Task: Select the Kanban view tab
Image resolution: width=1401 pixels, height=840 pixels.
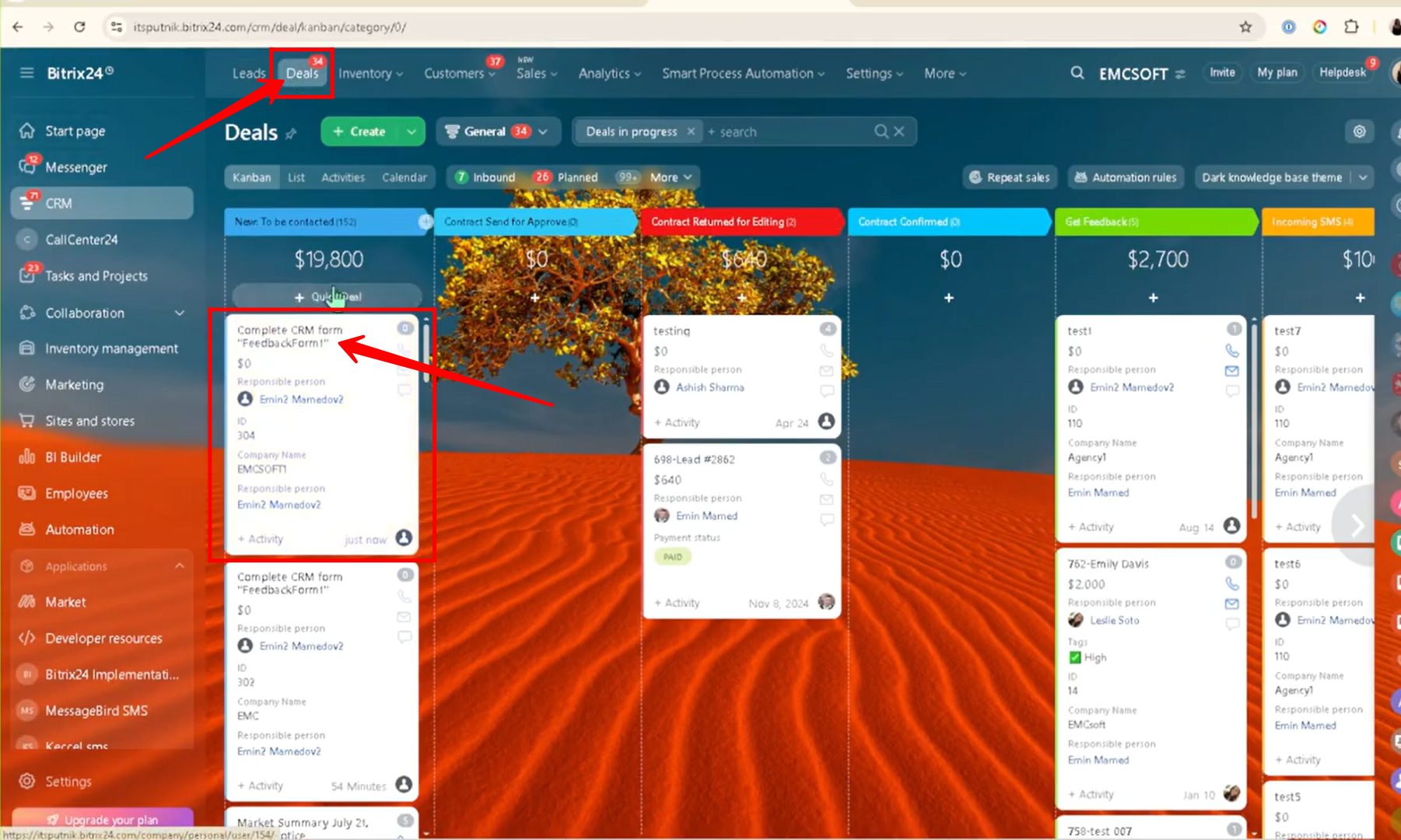Action: click(x=252, y=177)
